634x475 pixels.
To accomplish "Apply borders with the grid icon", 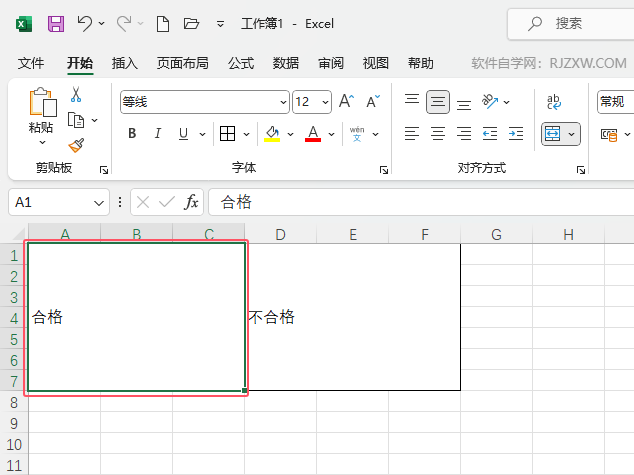I will 227,133.
